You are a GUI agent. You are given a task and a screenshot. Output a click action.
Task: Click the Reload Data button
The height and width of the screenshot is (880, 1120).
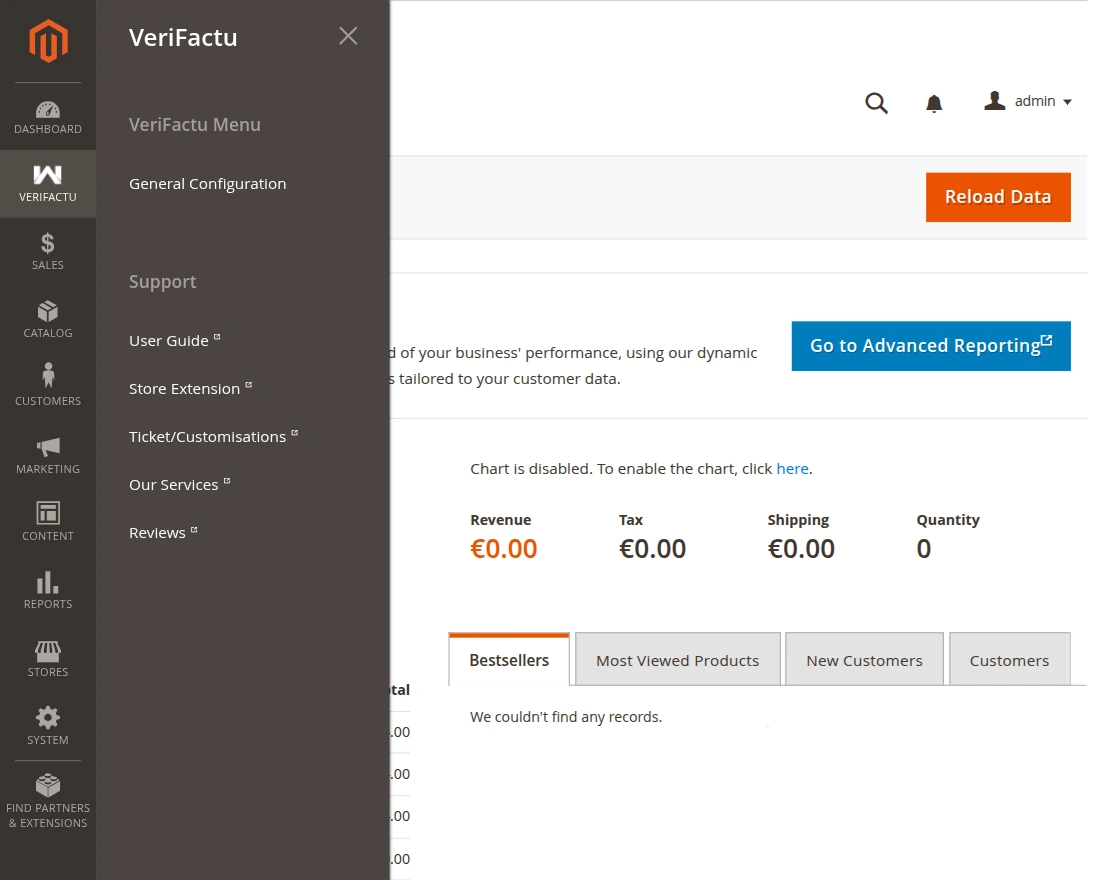(997, 197)
